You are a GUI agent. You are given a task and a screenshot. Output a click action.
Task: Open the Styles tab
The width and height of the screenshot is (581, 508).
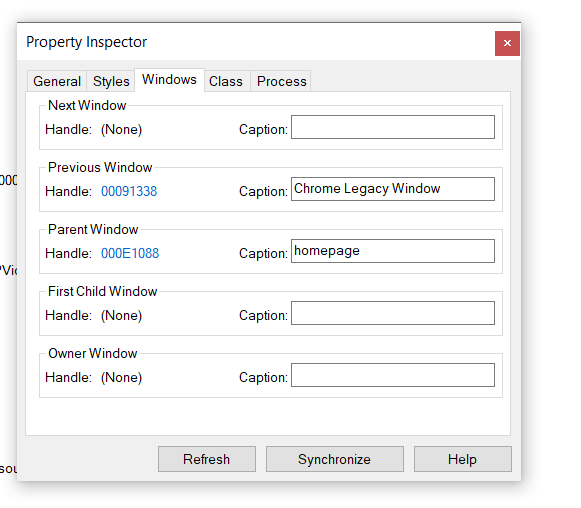point(111,81)
